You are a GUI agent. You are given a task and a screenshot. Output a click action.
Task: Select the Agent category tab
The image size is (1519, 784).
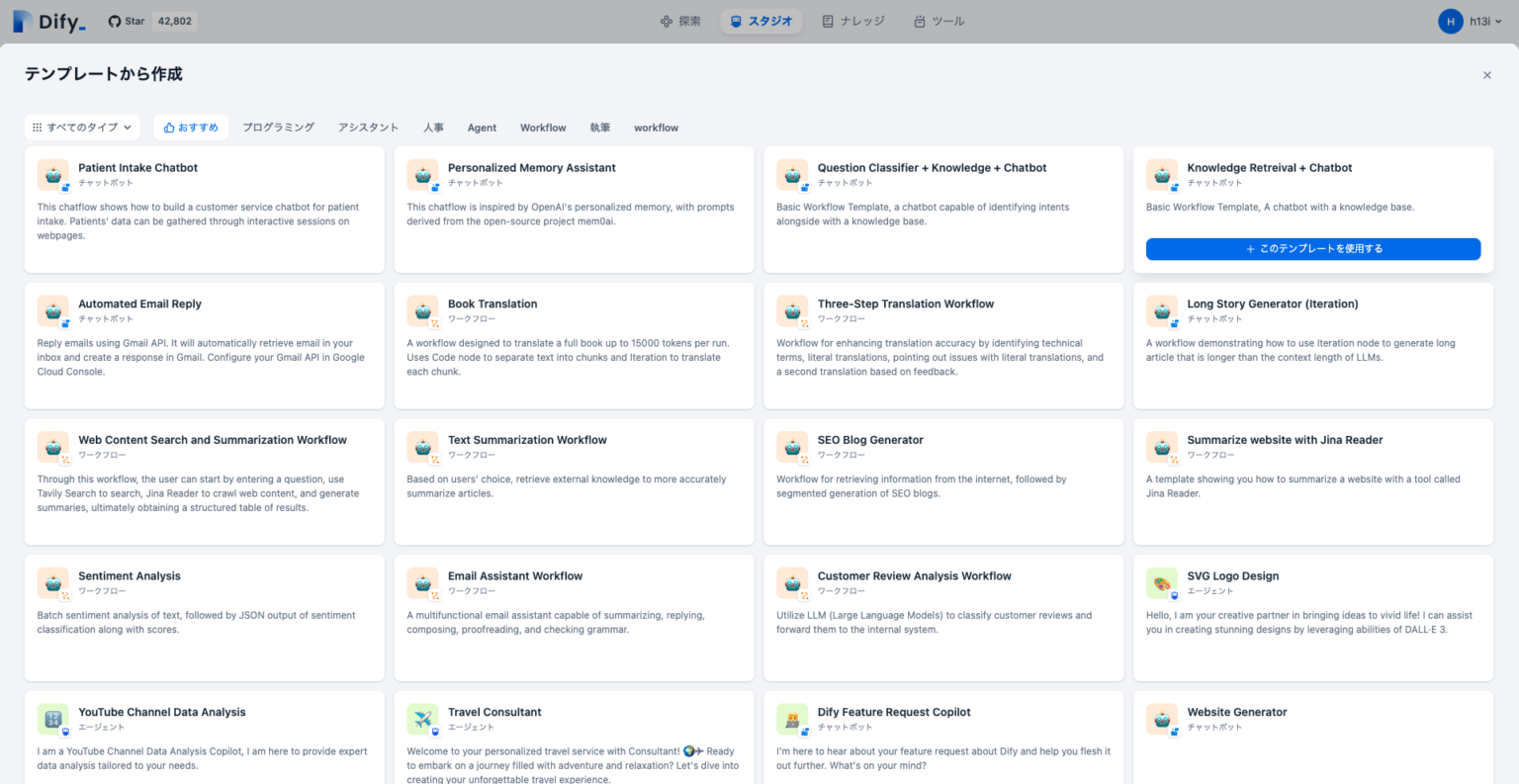pyautogui.click(x=482, y=127)
